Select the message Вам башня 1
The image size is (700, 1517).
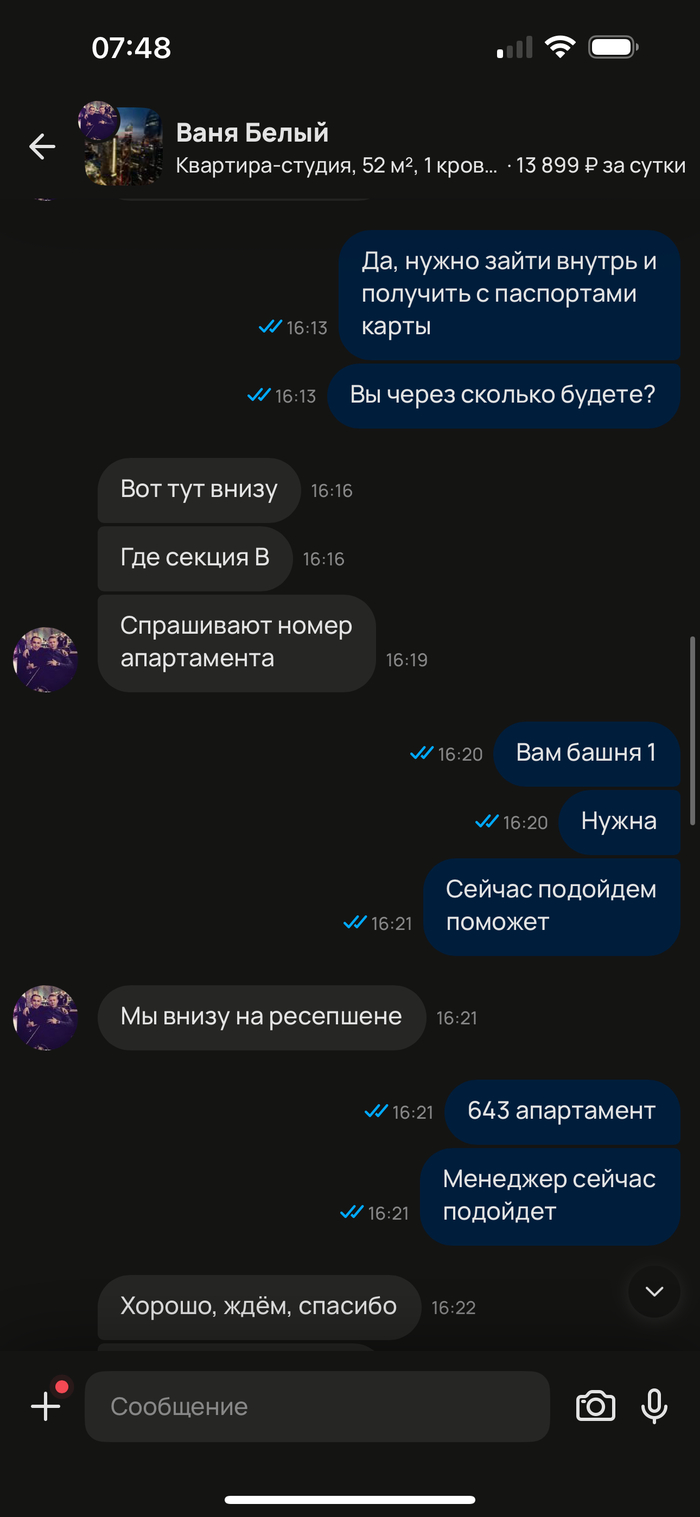click(586, 752)
